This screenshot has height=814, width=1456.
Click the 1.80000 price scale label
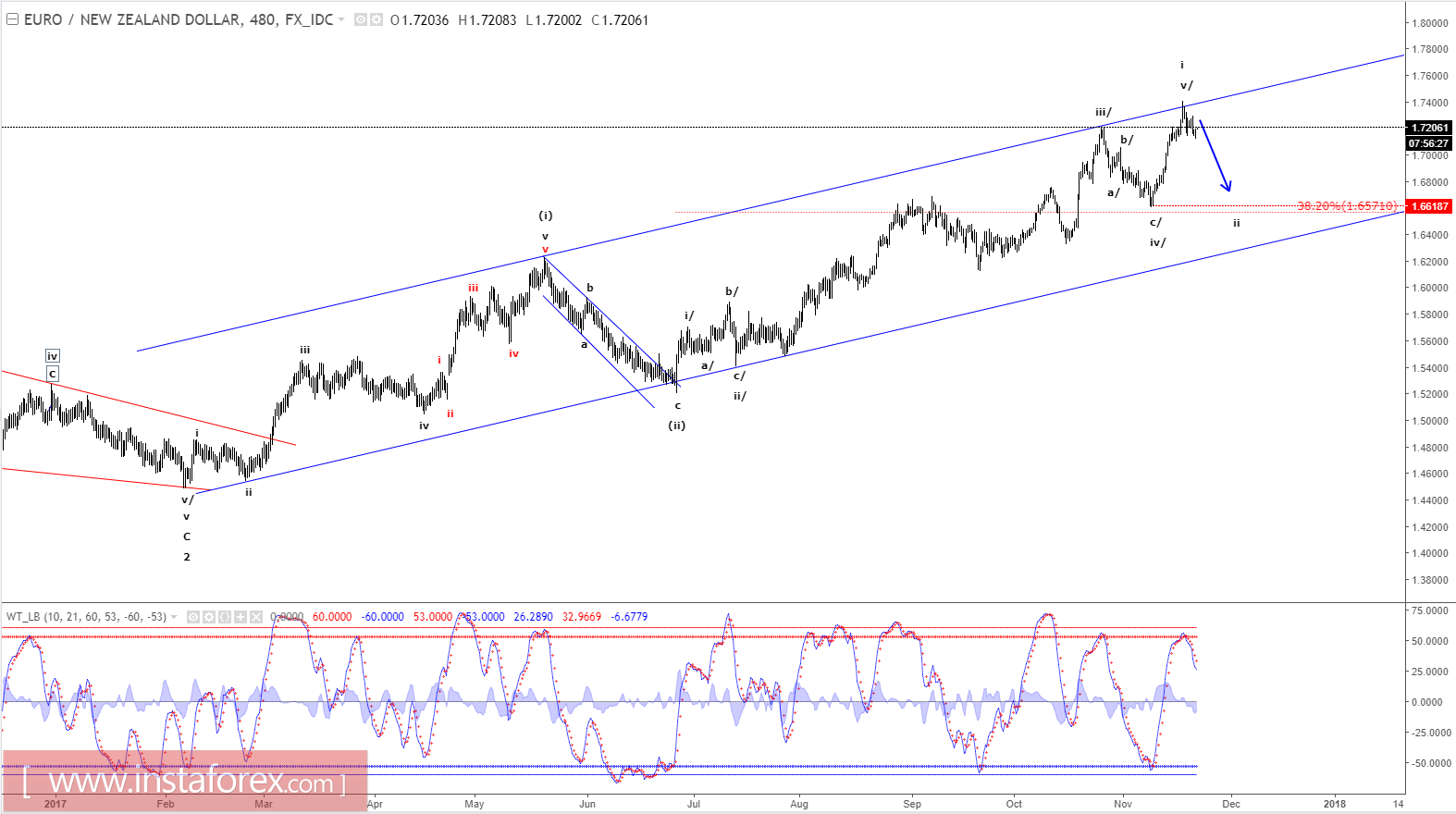pos(1430,23)
